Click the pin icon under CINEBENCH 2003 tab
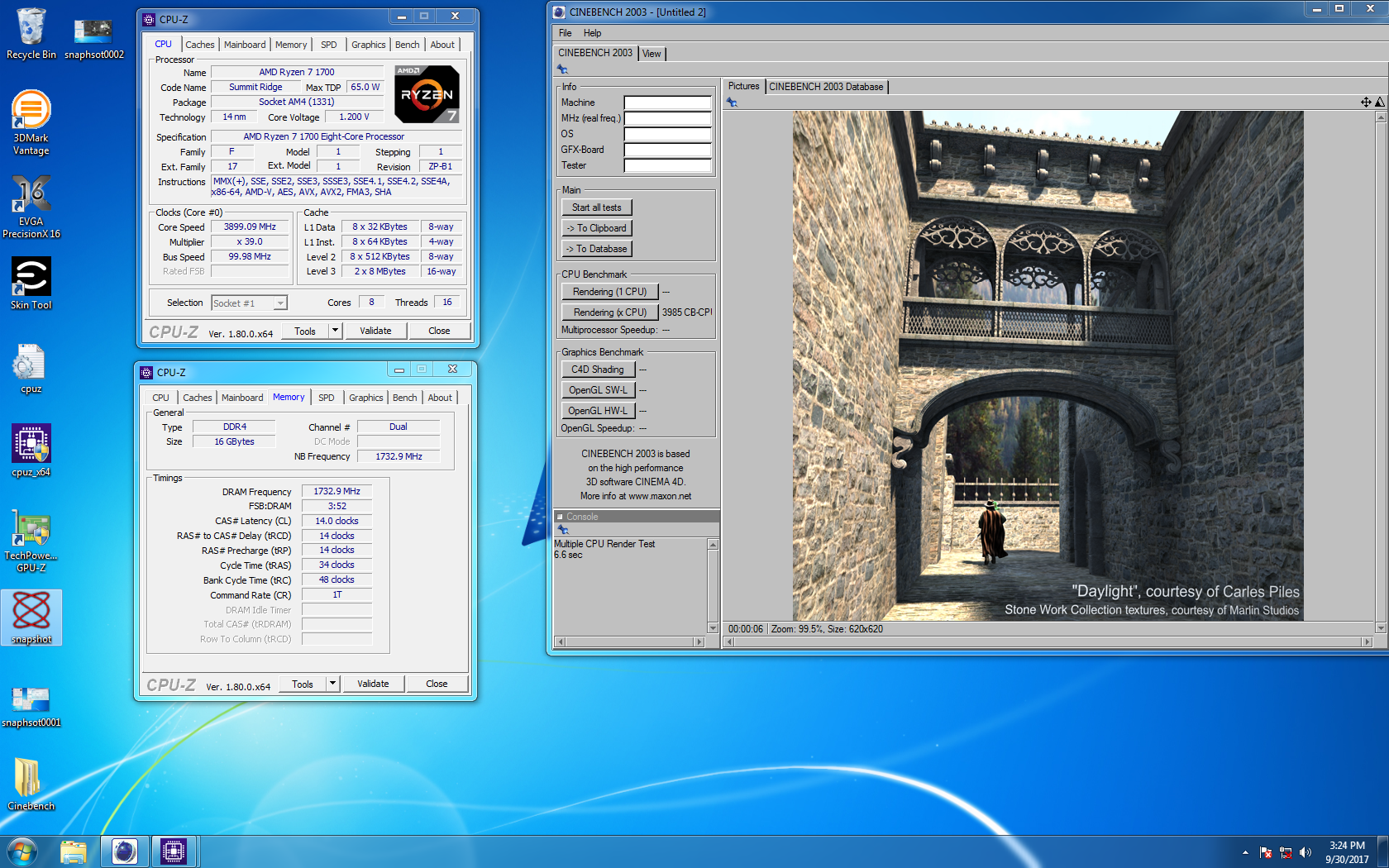This screenshot has width=1389, height=868. [563, 69]
